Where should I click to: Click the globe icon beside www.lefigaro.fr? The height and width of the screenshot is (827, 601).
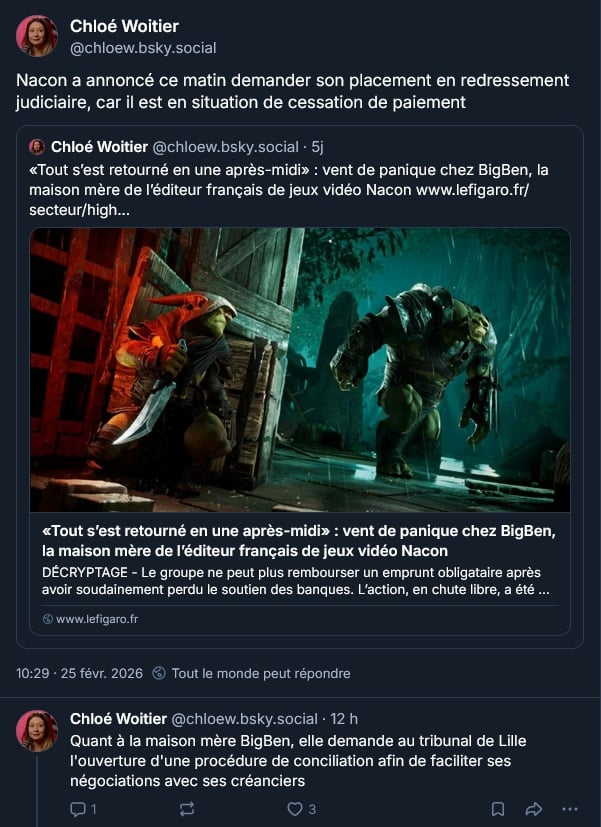47,619
